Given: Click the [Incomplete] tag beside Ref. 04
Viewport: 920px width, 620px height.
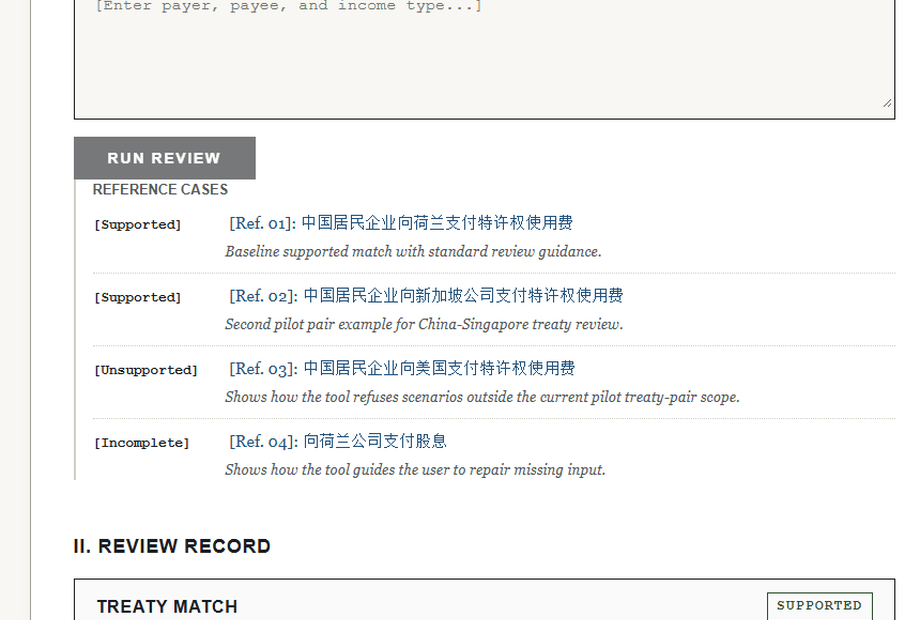Looking at the screenshot, I should 142,443.
